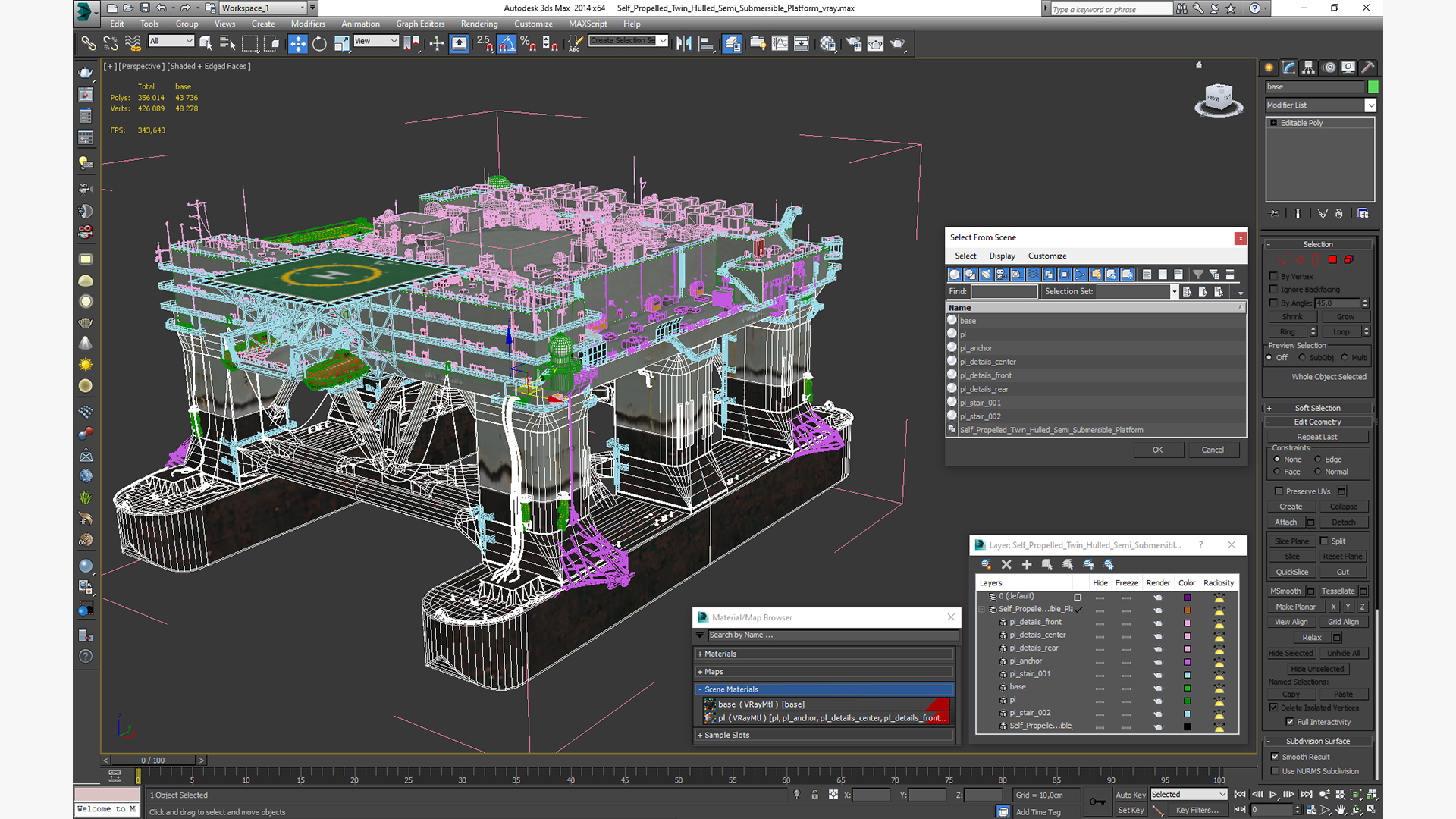
Task: Click color swatch for base layer row
Action: point(1187,687)
